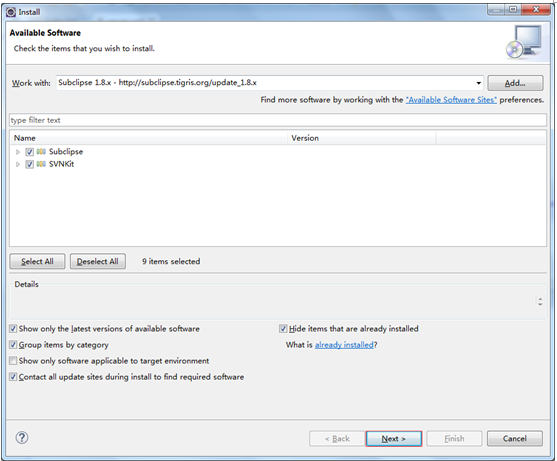This screenshot has height=461, width=557.
Task: Click the help question mark icon
Action: pos(22,438)
